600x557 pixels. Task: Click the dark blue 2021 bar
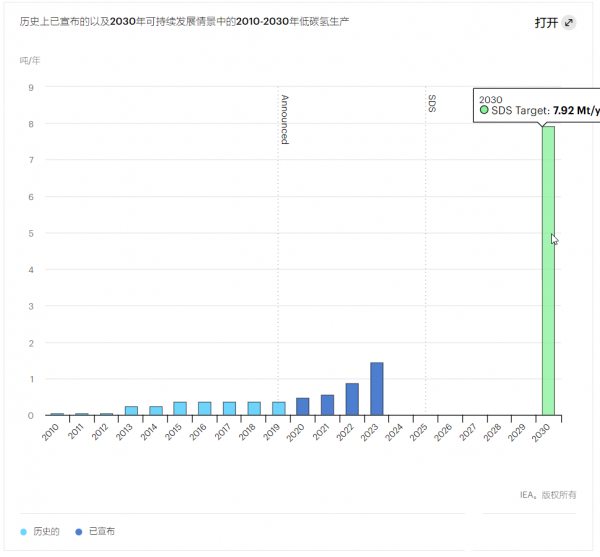coord(327,405)
